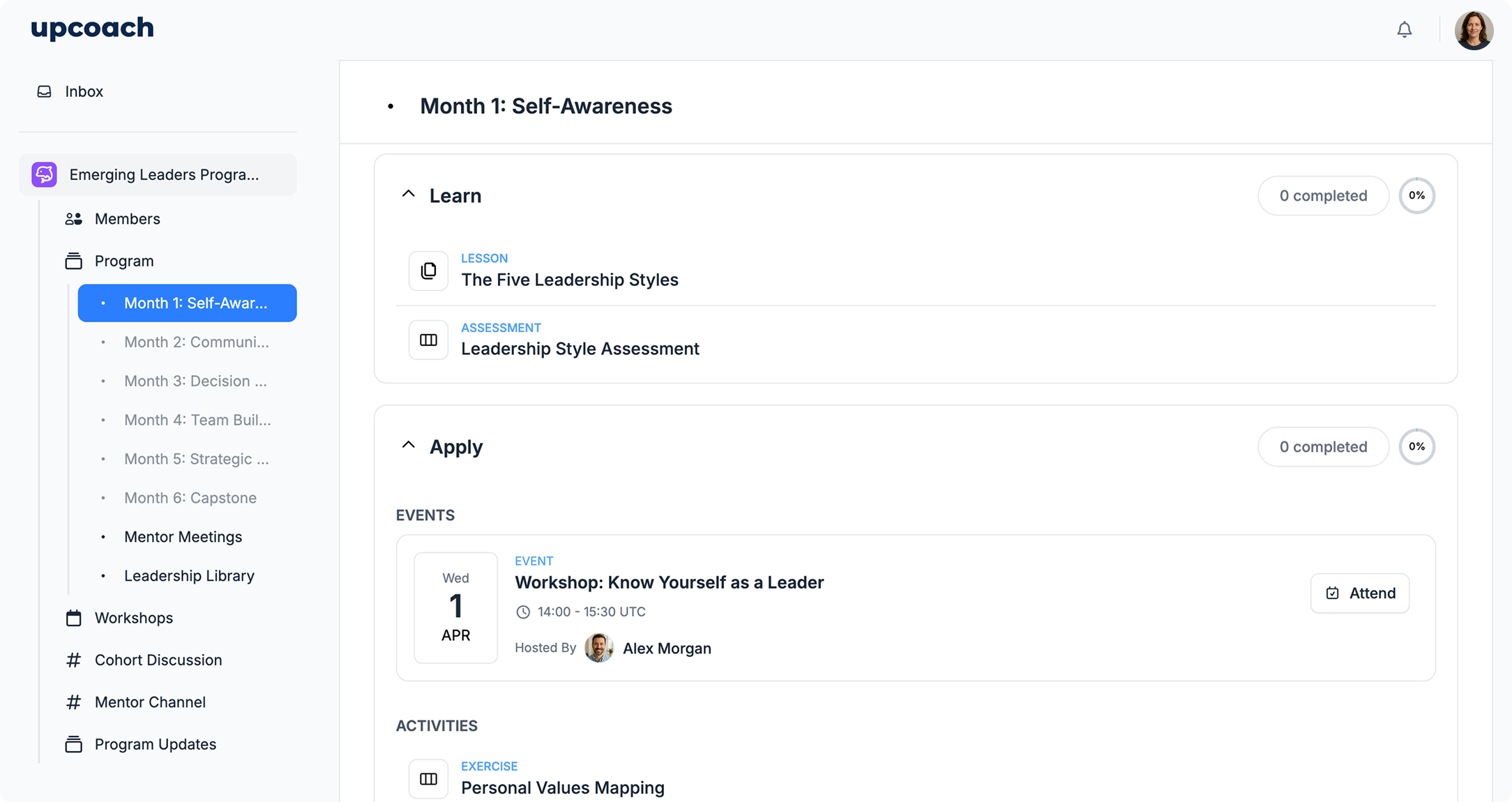Screen dimensions: 1512x802
Task: Collapse the Learn section chevron
Action: (409, 195)
